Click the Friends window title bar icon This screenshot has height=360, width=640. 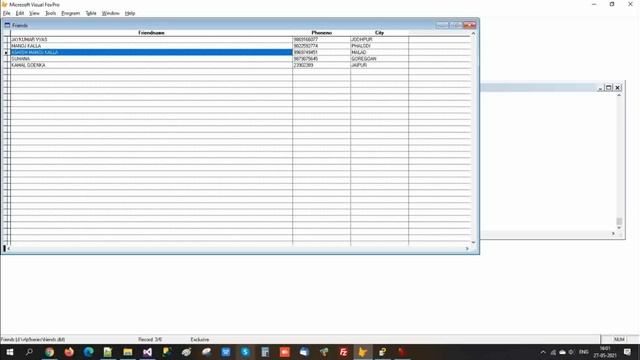click(x=7, y=25)
